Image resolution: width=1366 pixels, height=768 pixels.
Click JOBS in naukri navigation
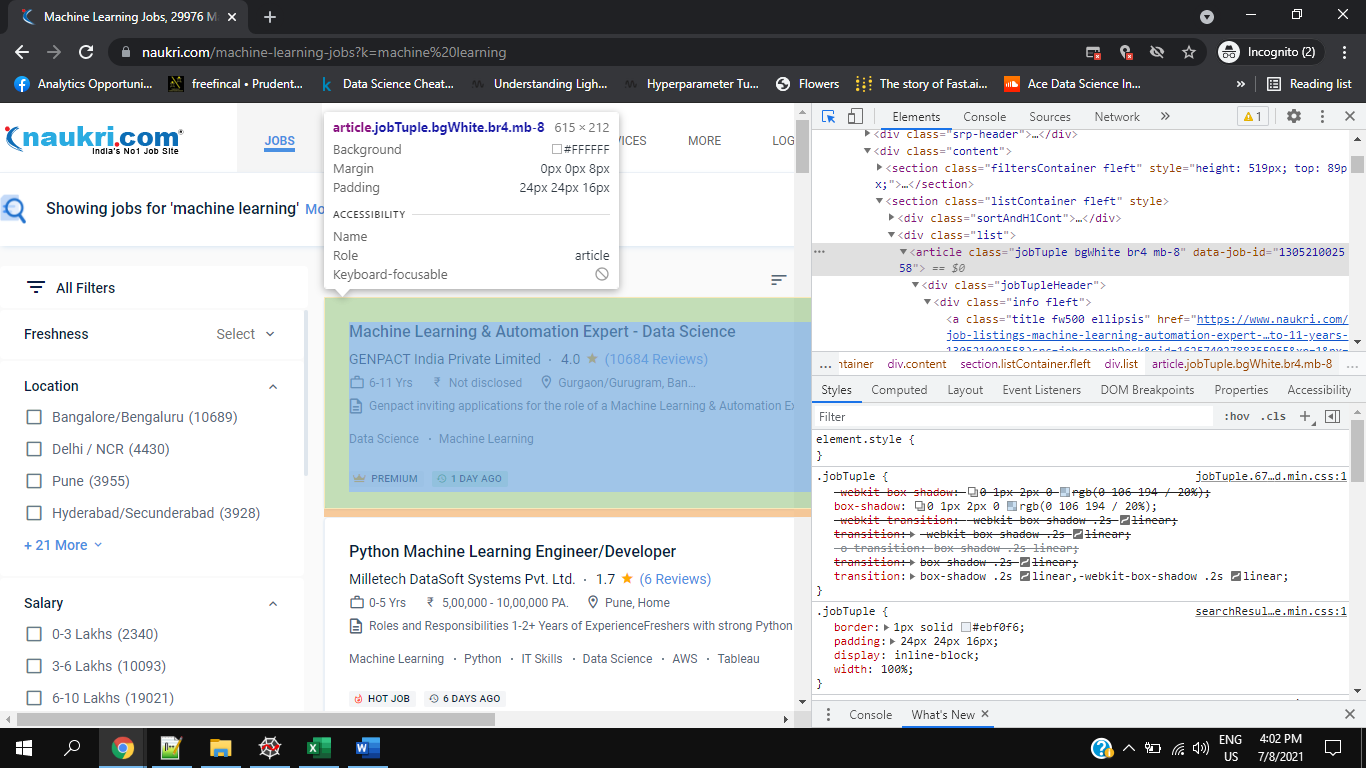click(280, 141)
